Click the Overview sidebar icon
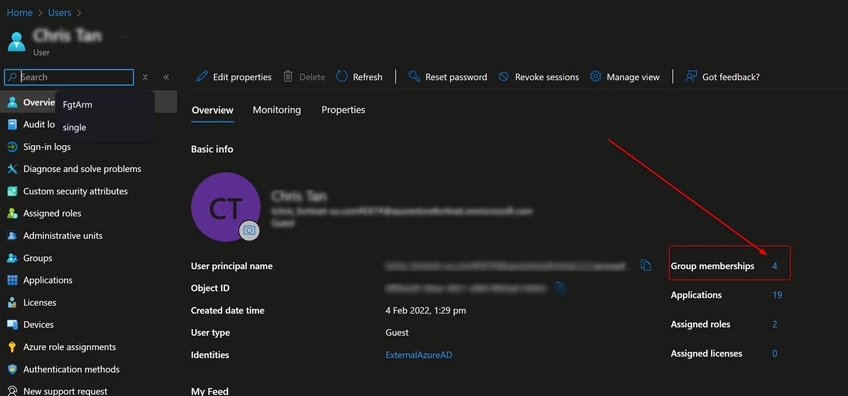The width and height of the screenshot is (848, 396). click(12, 102)
